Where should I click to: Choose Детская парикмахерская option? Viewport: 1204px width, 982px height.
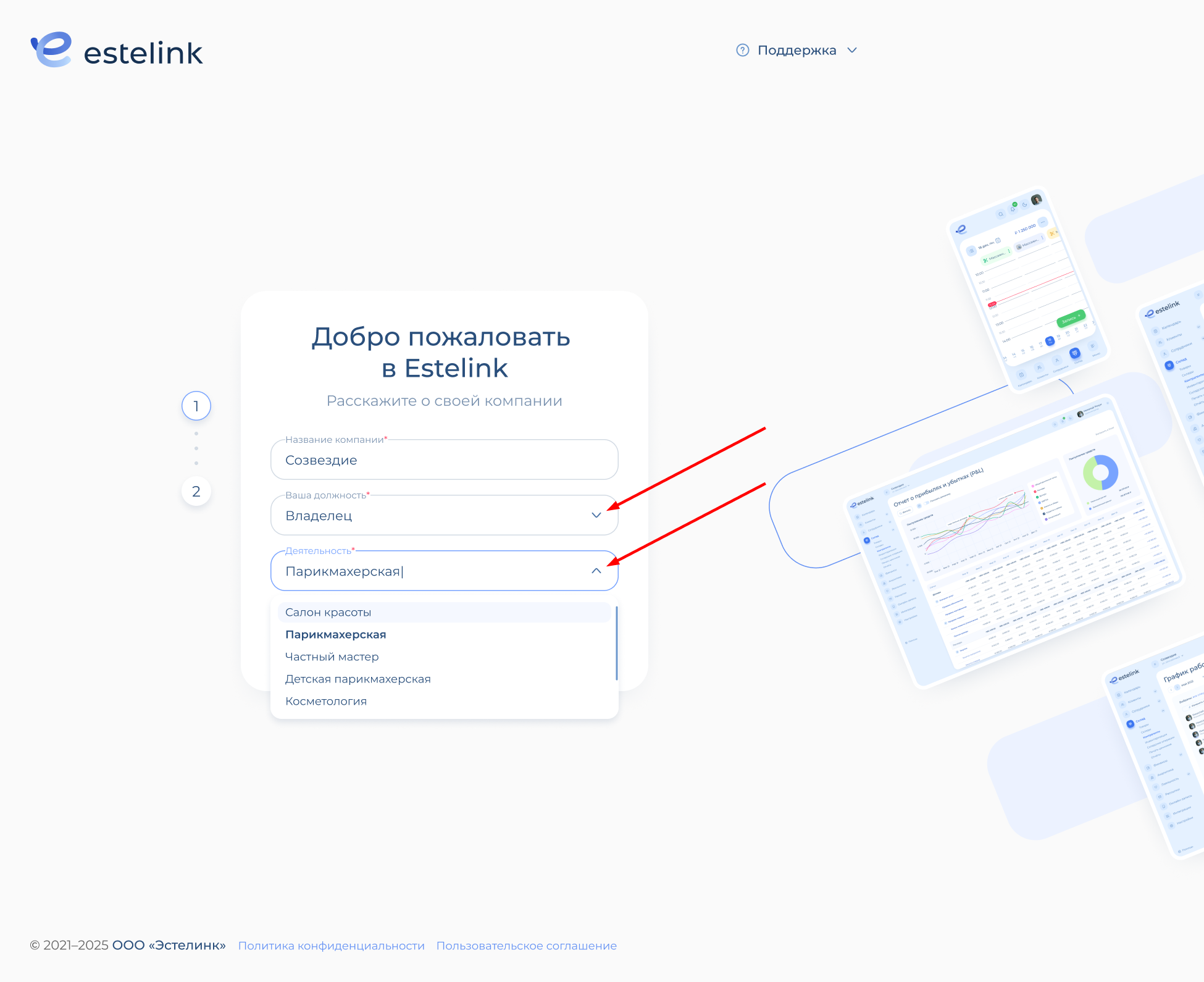click(444, 679)
